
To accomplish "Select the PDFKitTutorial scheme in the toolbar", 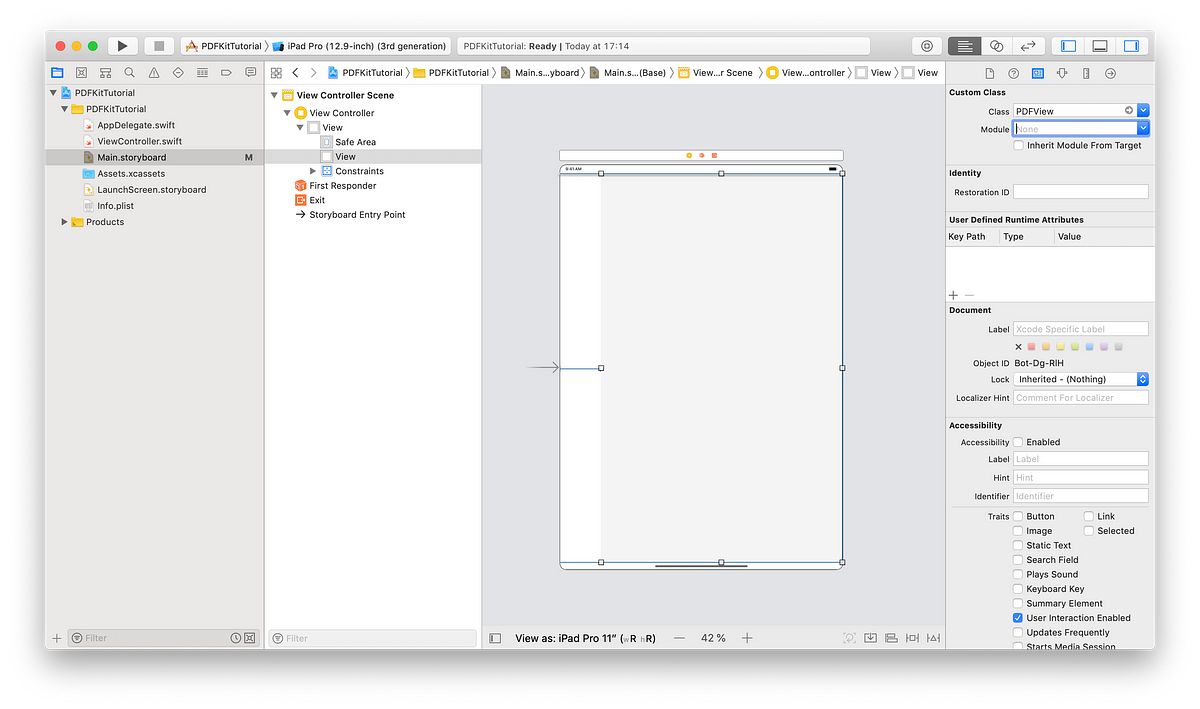I will [223, 46].
